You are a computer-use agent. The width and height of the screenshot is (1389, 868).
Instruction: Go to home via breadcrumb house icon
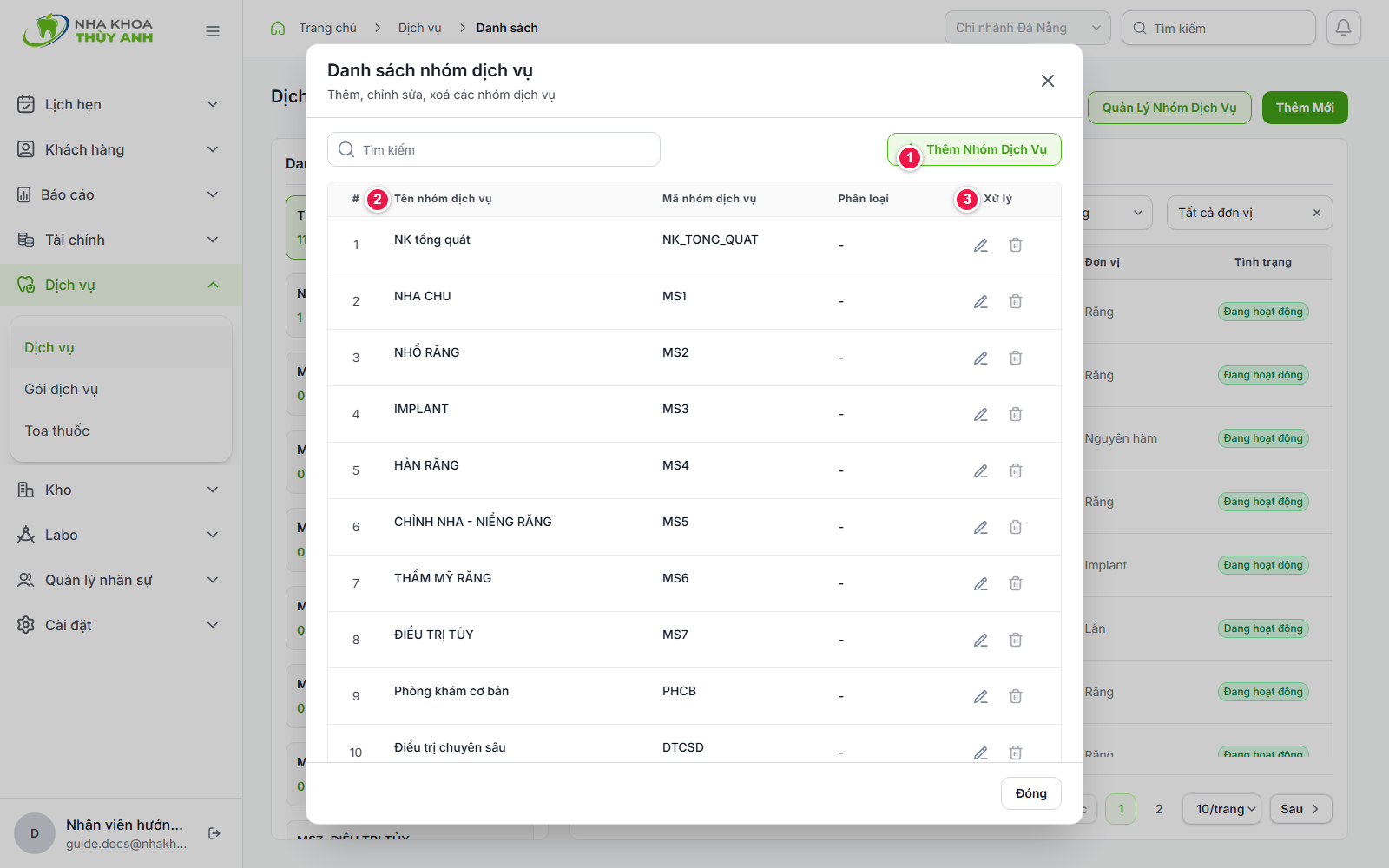click(278, 28)
